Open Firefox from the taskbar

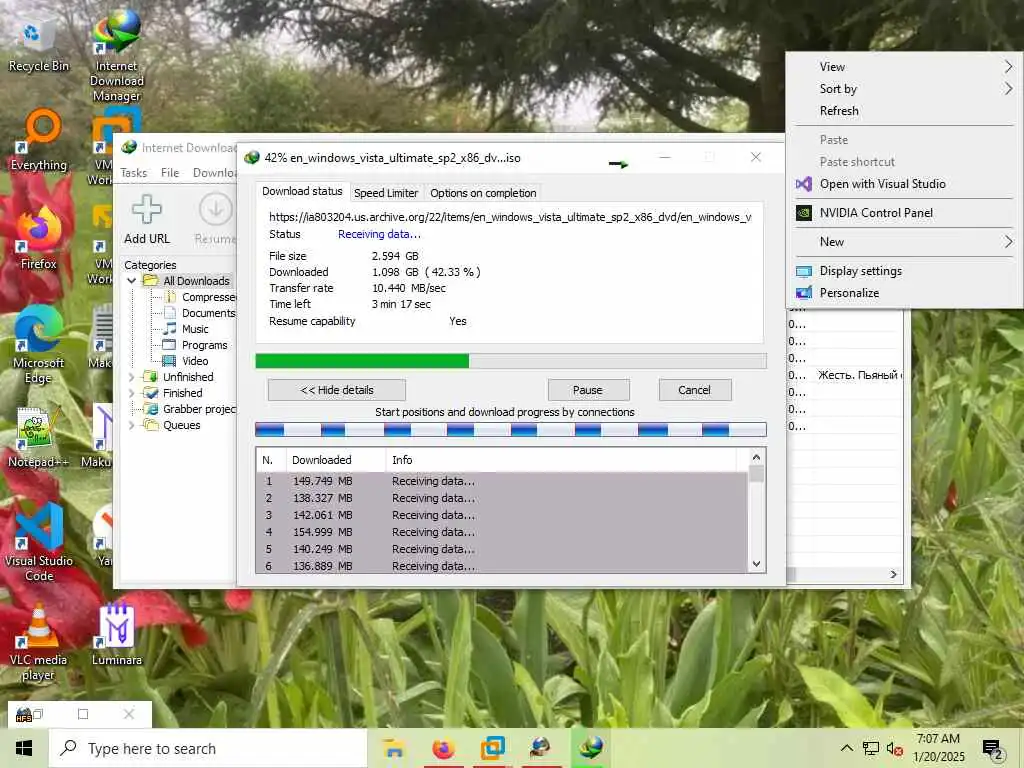tap(443, 748)
